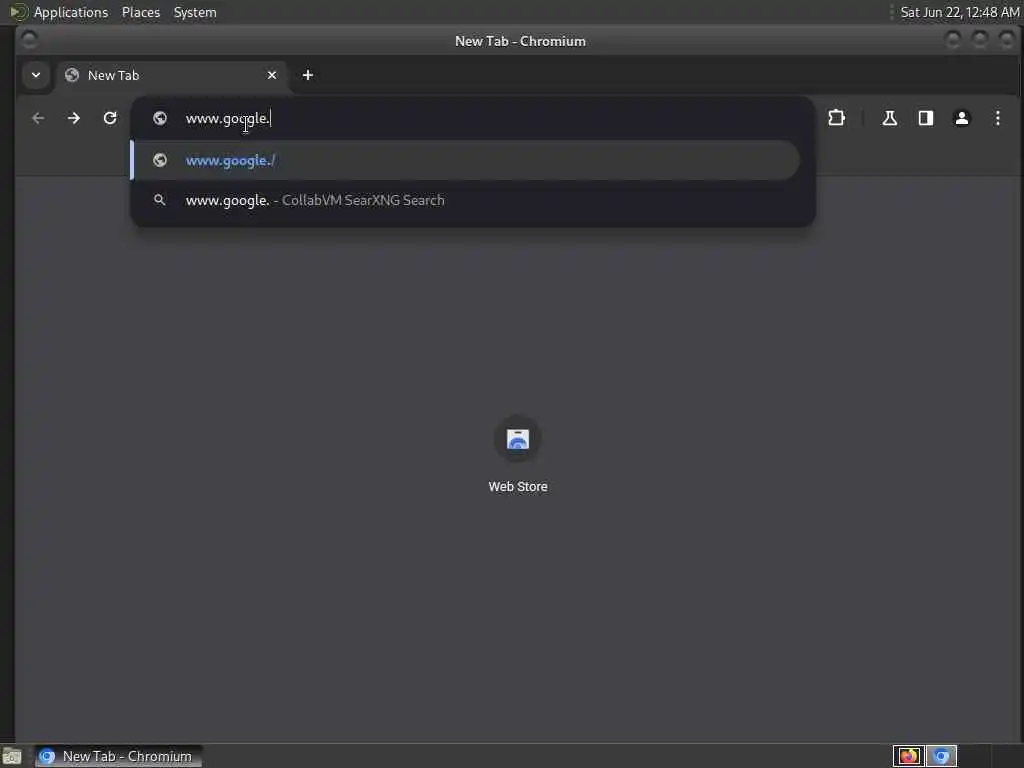Image resolution: width=1024 pixels, height=768 pixels.
Task: Open a new tab with plus button
Action: point(308,75)
